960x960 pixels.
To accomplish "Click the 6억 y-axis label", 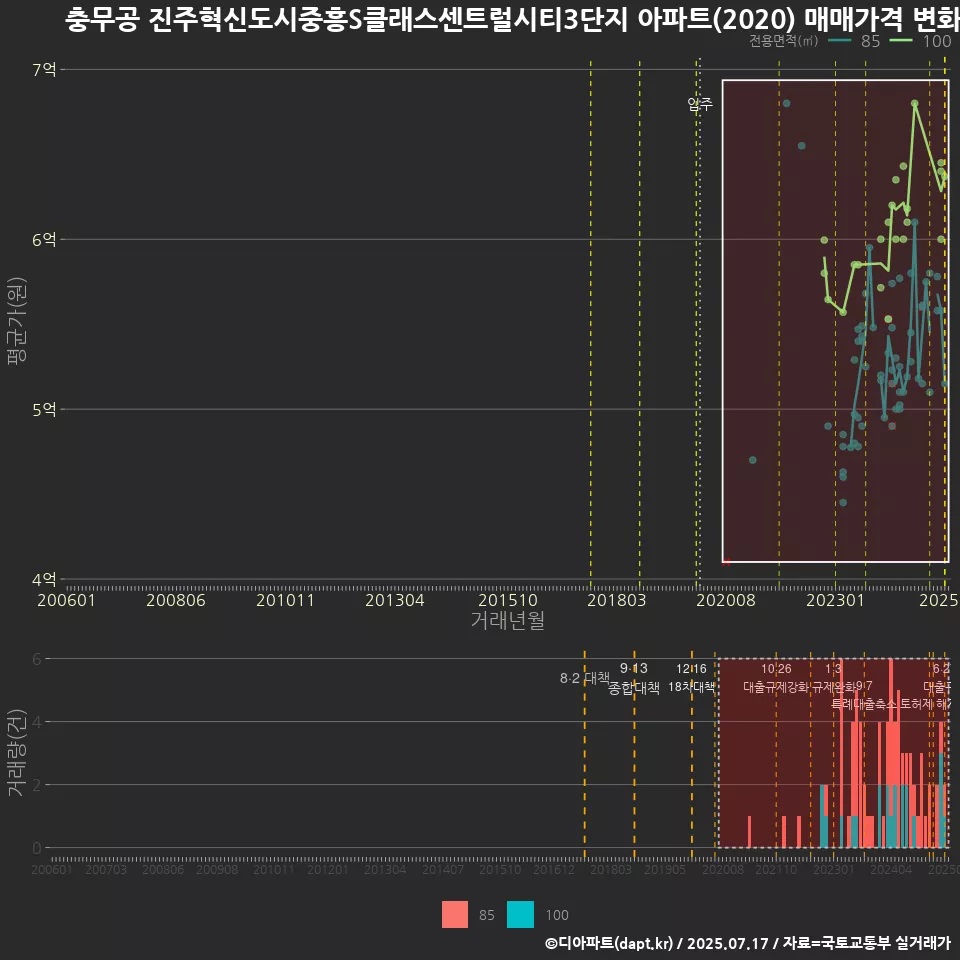I will 44,240.
